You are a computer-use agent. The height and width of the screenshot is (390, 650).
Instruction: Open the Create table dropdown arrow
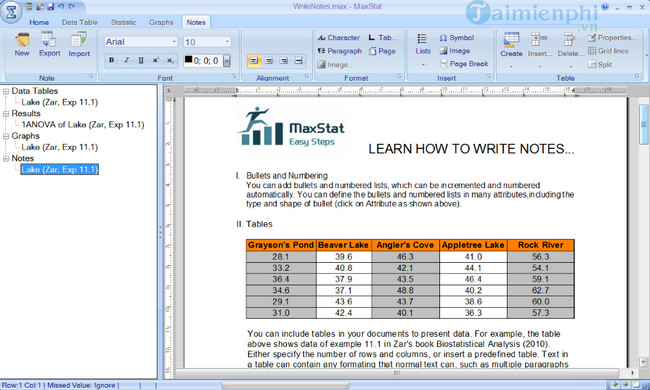(511, 66)
